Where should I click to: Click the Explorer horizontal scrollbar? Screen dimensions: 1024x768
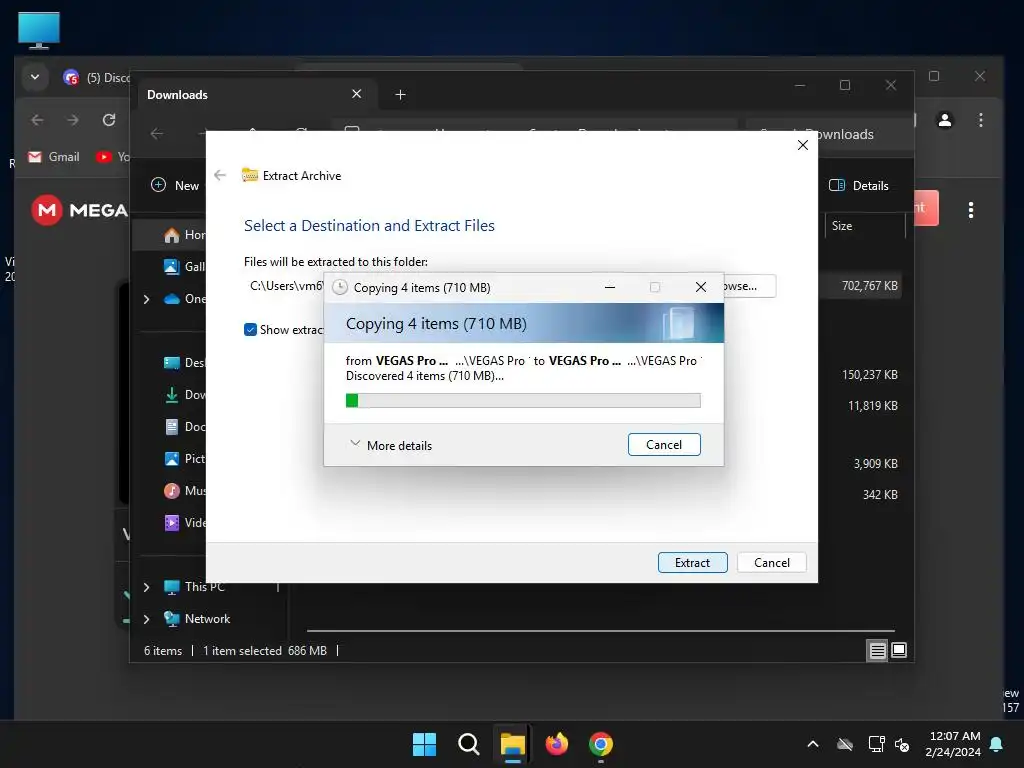pyautogui.click(x=601, y=631)
